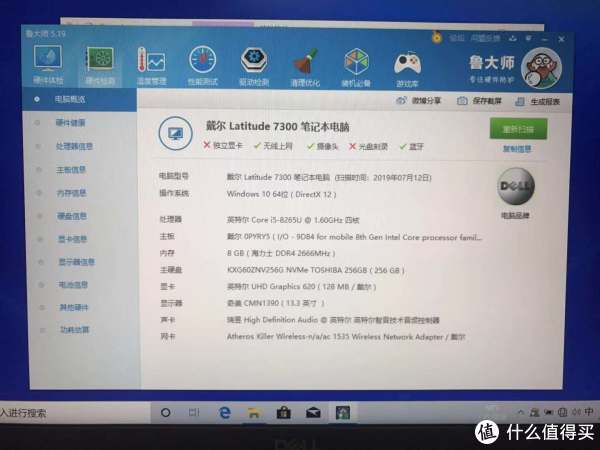This screenshot has width=600, height=450.
Task: Click the title bar download arrow icon
Action: [x=513, y=38]
